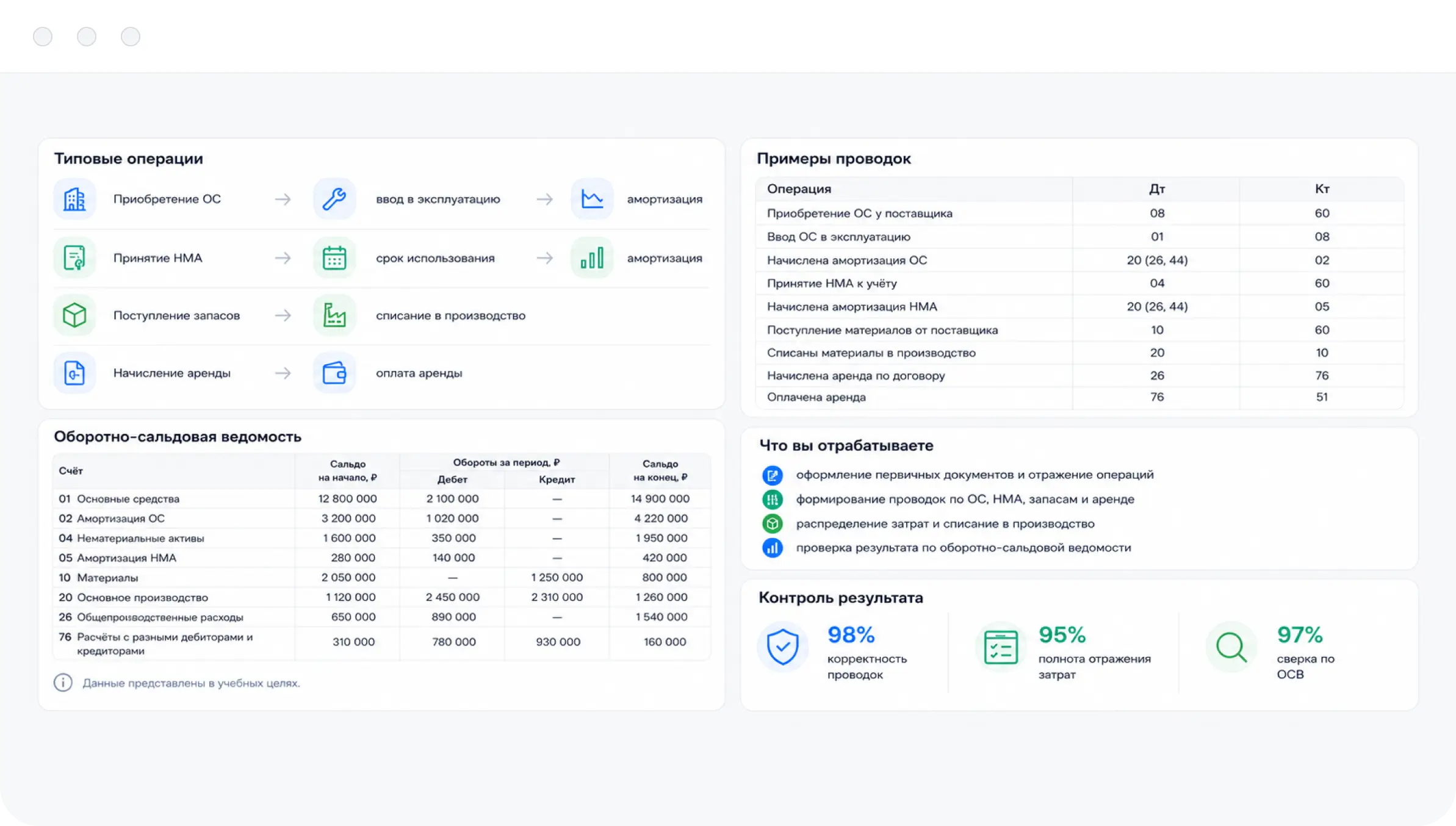Click the checklist icon beside 95% полнота отражения

[1001, 647]
